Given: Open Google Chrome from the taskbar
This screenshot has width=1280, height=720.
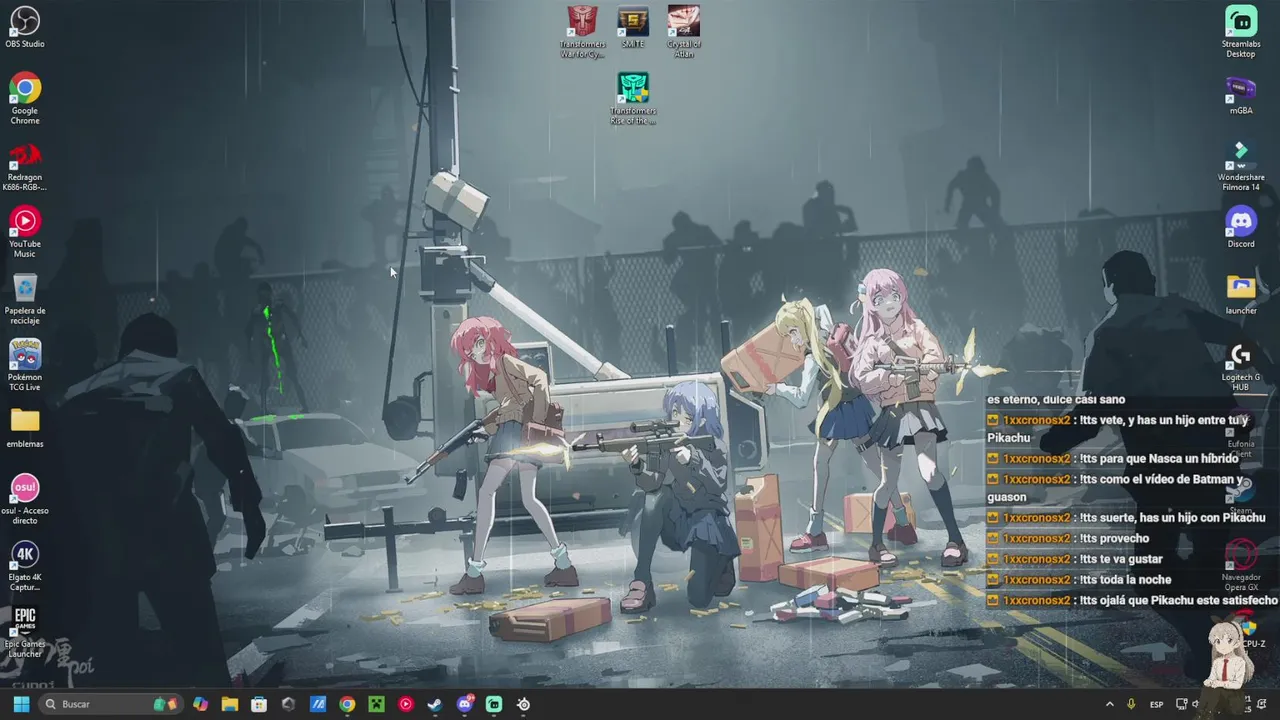Looking at the screenshot, I should point(347,704).
